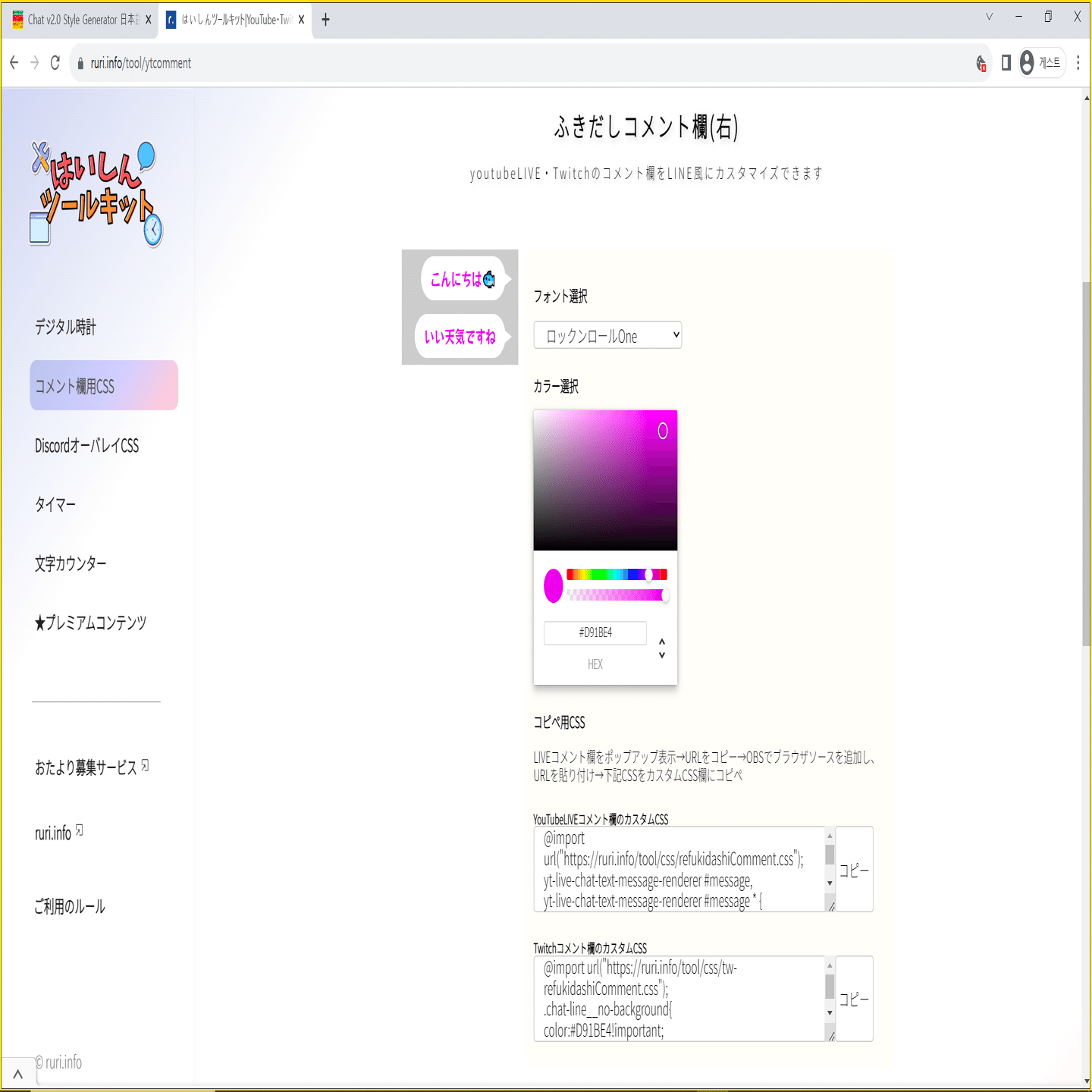Screen dimensions: 1092x1092
Task: Click the side panel icon beside the profile
Action: click(1006, 63)
